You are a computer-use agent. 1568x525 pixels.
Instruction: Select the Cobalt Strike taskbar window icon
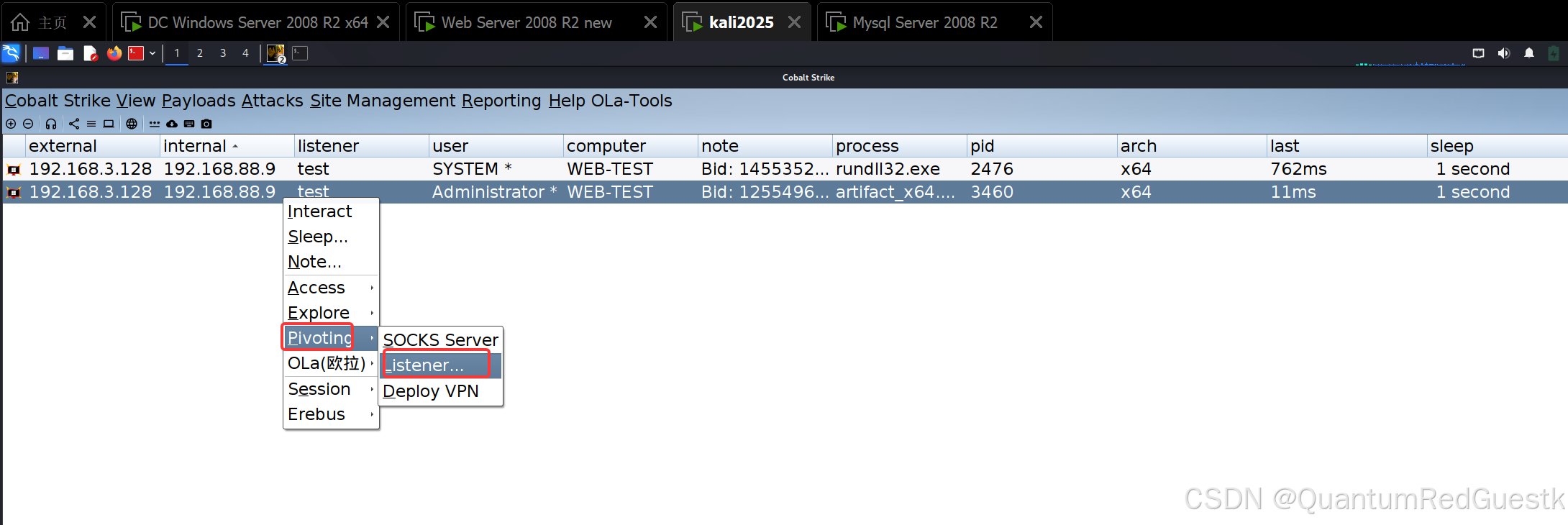275,53
